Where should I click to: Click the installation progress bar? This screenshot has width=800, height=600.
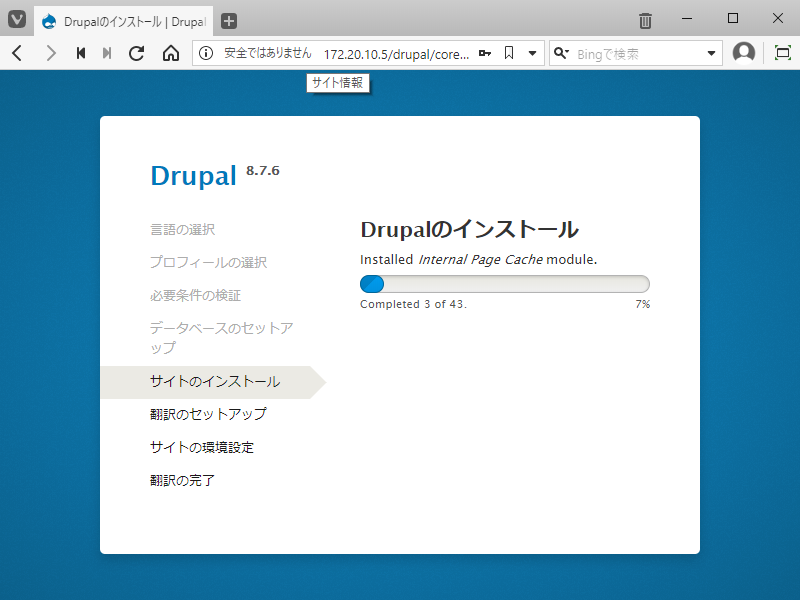(505, 284)
